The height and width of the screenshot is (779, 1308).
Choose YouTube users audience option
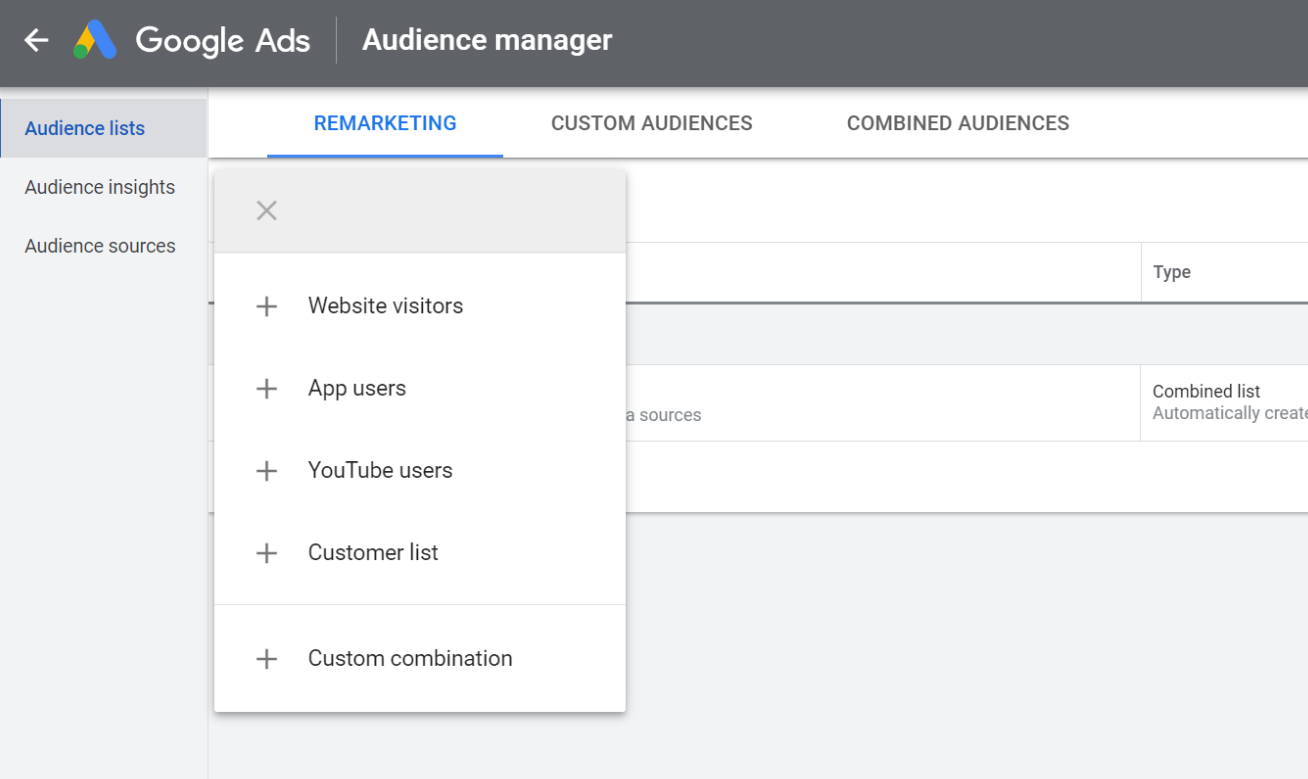pyautogui.click(x=420, y=470)
